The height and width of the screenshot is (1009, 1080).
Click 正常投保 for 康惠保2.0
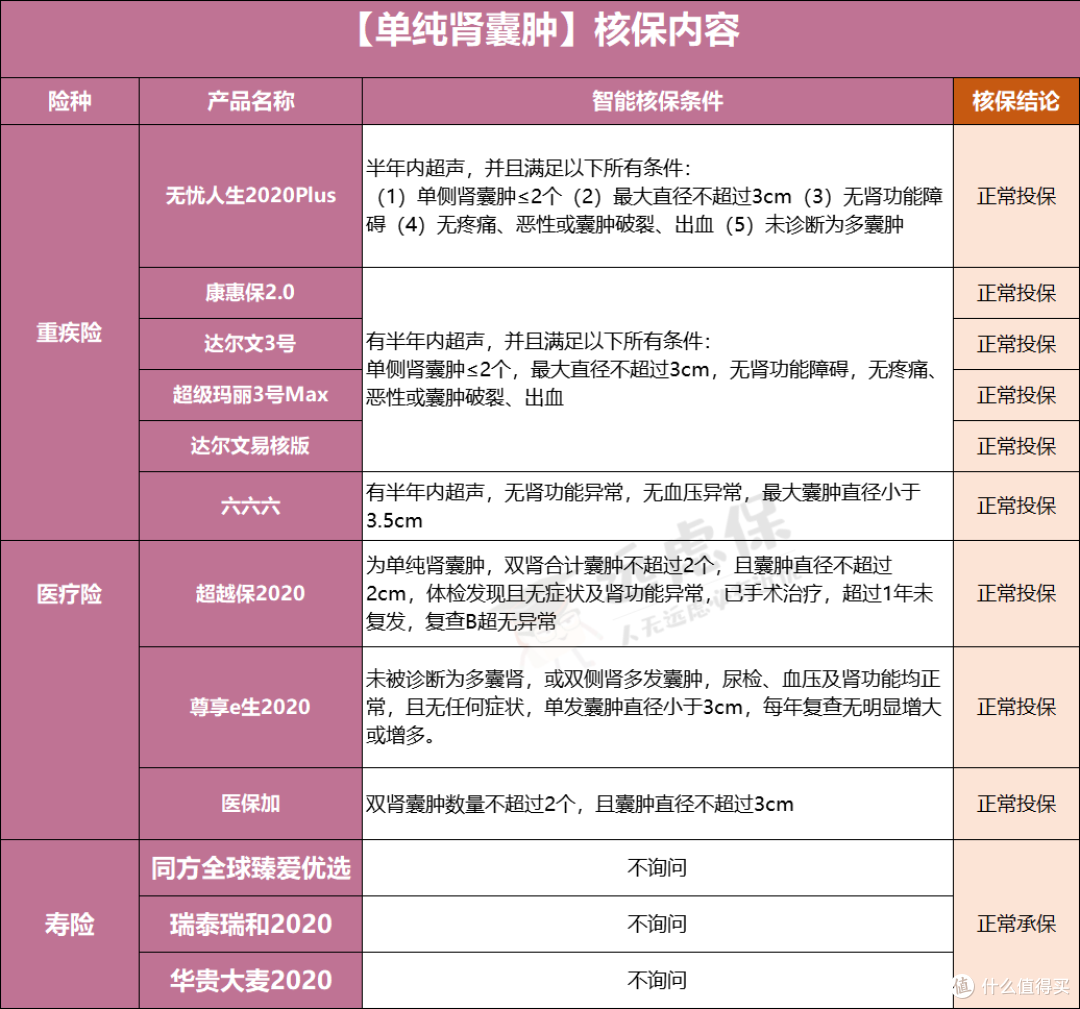pos(1016,293)
